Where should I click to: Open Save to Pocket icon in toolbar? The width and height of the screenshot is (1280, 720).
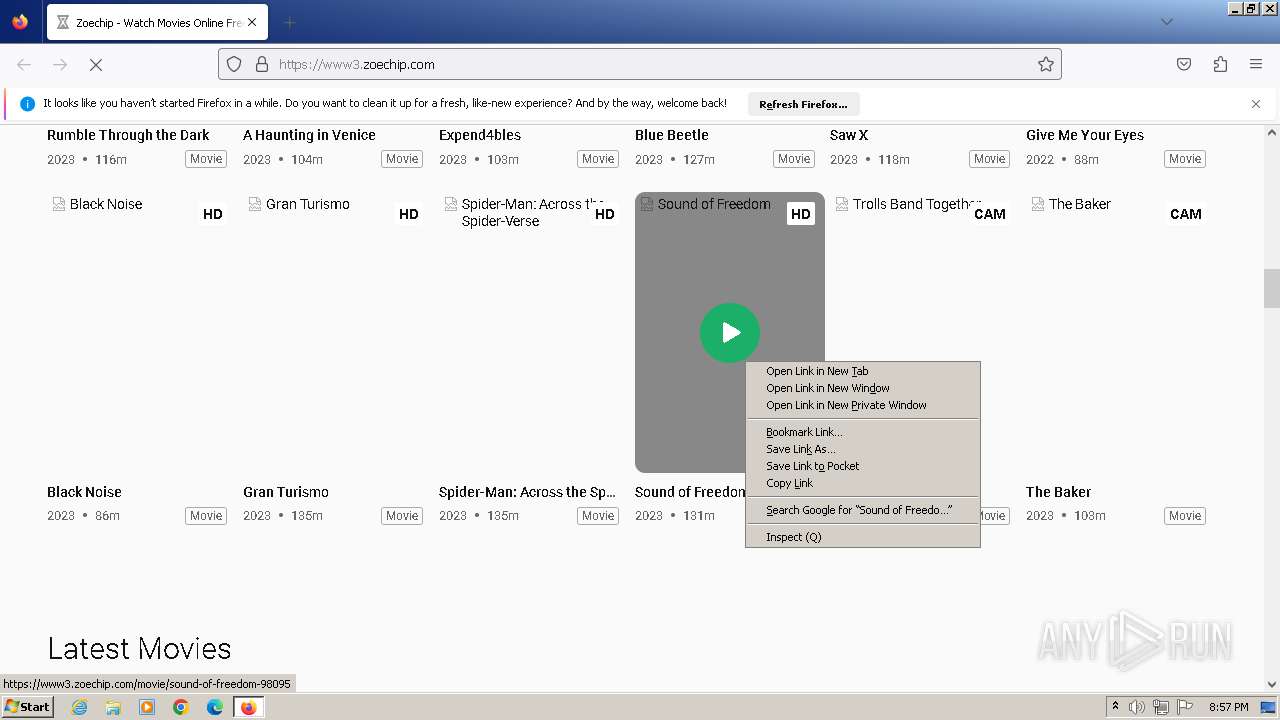(1184, 64)
